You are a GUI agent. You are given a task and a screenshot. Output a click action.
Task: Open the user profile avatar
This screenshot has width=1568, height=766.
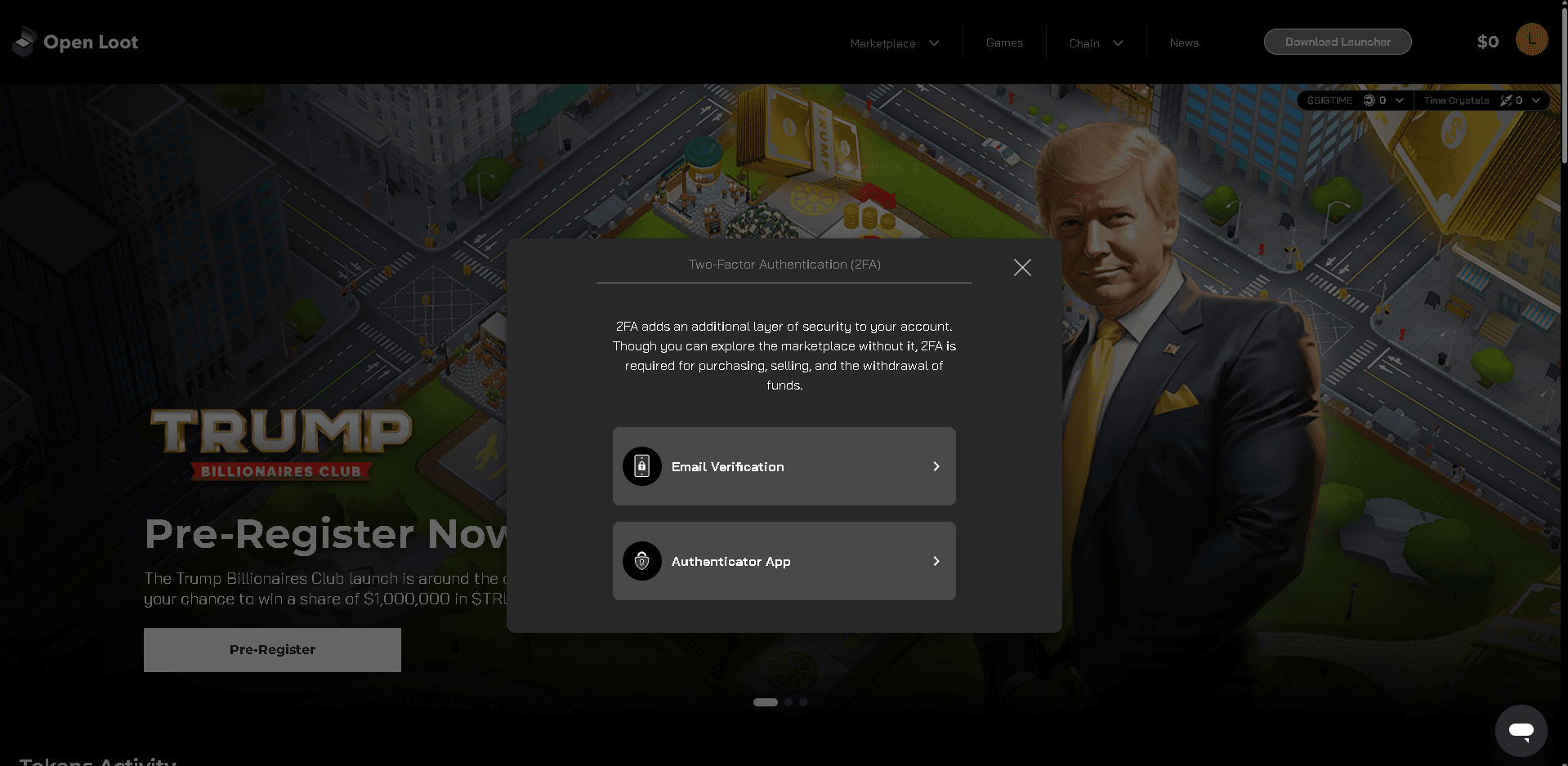click(x=1532, y=40)
